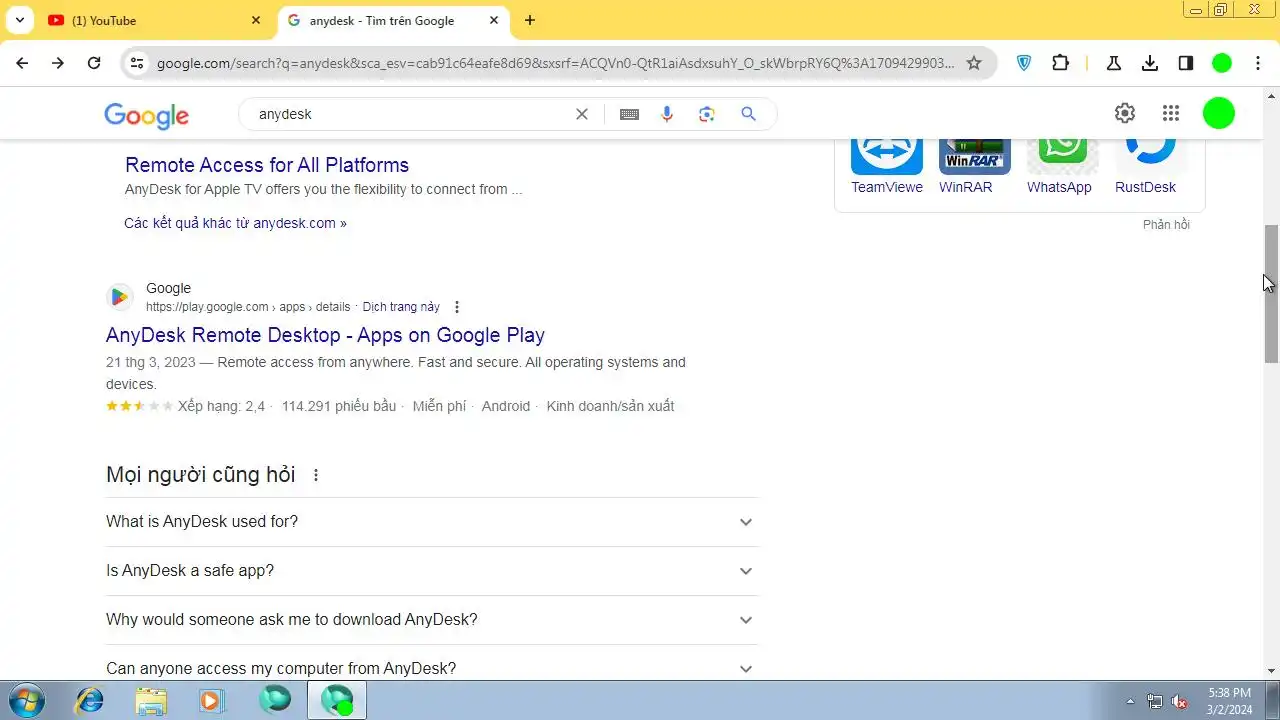Click the browser forward arrow
This screenshot has width=1280, height=720.
click(58, 63)
